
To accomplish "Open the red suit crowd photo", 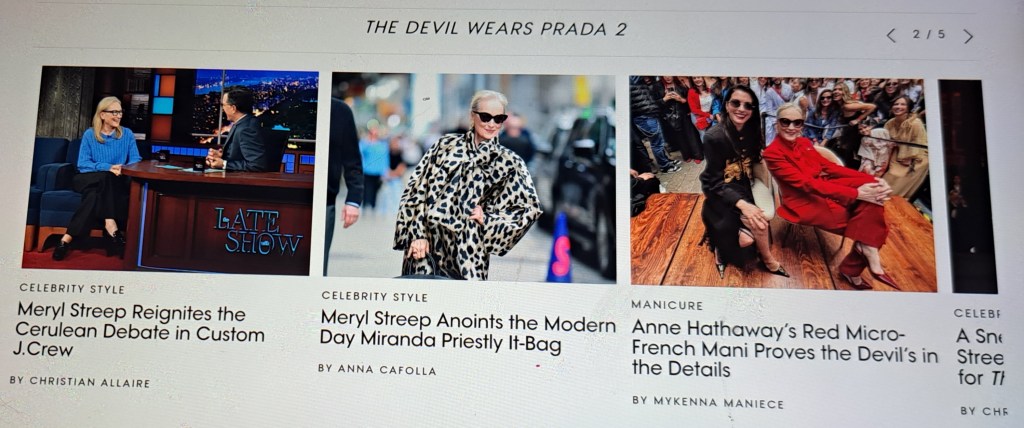I will pyautogui.click(x=783, y=184).
